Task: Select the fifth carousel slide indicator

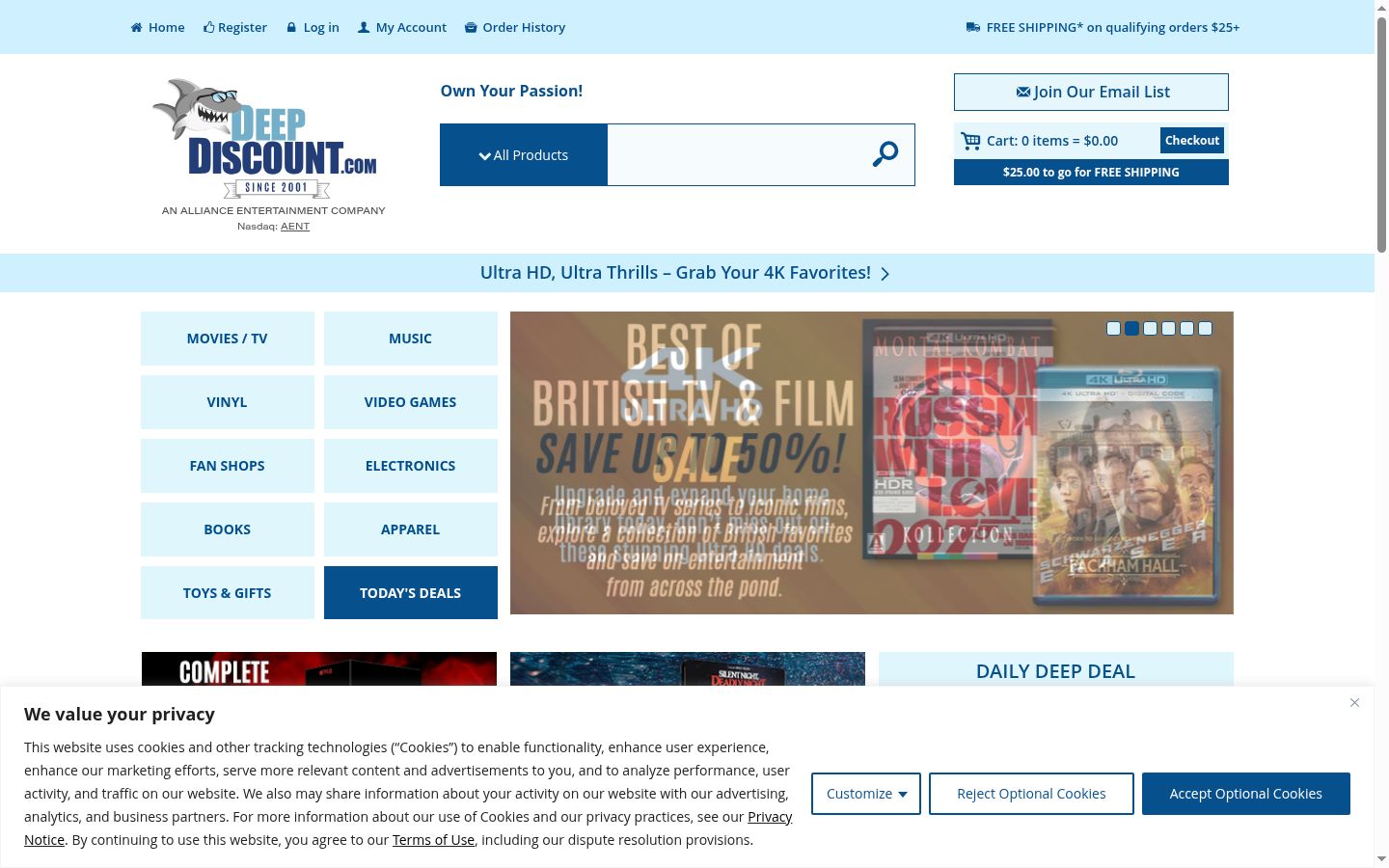Action: (1186, 329)
